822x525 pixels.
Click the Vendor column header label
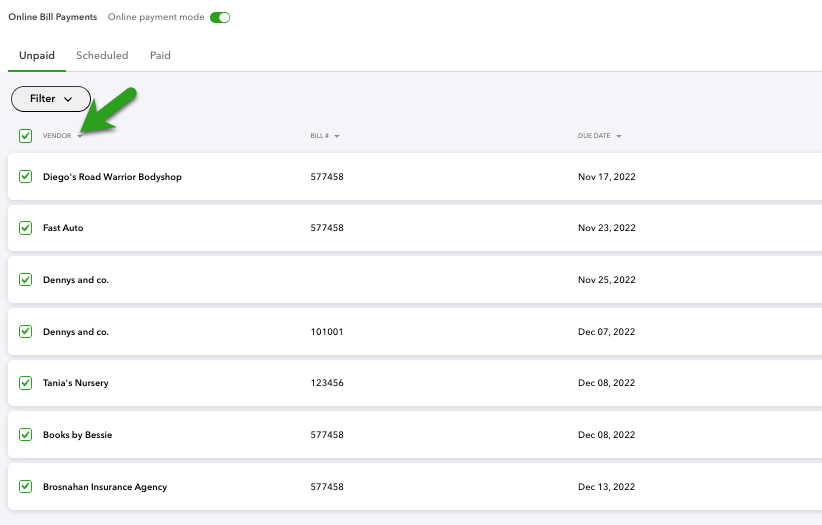[x=57, y=136]
